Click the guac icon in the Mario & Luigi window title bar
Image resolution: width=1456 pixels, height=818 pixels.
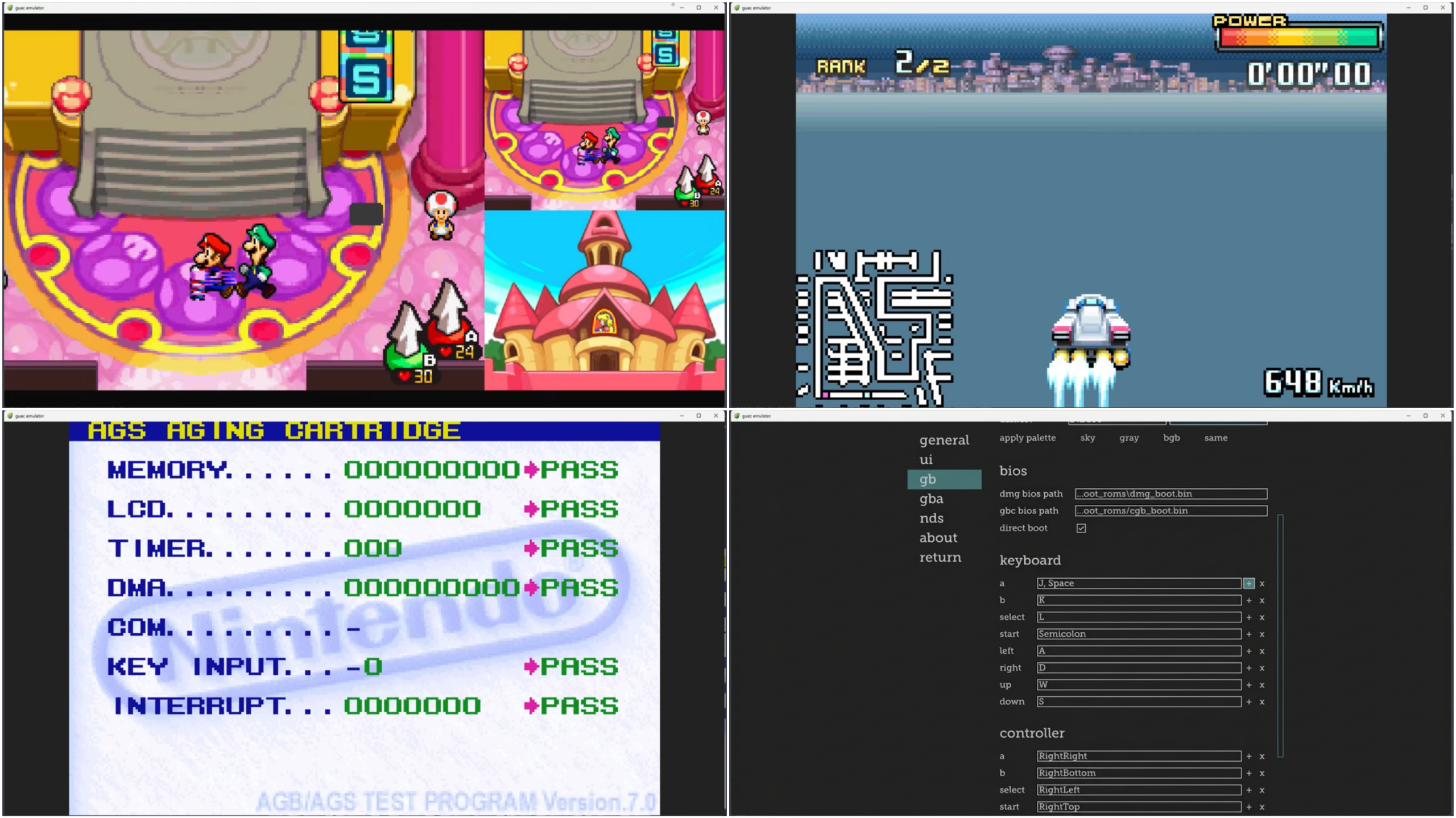point(10,7)
